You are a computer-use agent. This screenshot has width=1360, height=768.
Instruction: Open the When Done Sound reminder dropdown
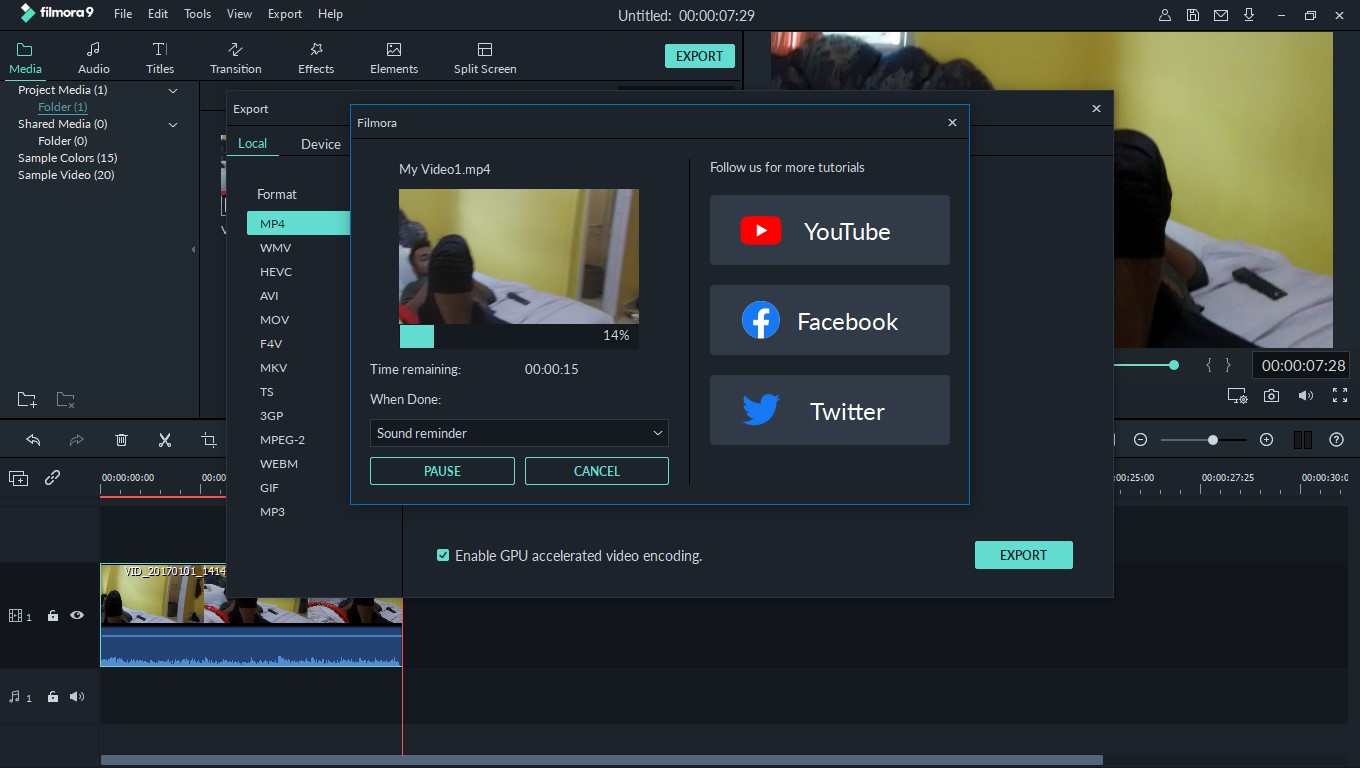519,433
